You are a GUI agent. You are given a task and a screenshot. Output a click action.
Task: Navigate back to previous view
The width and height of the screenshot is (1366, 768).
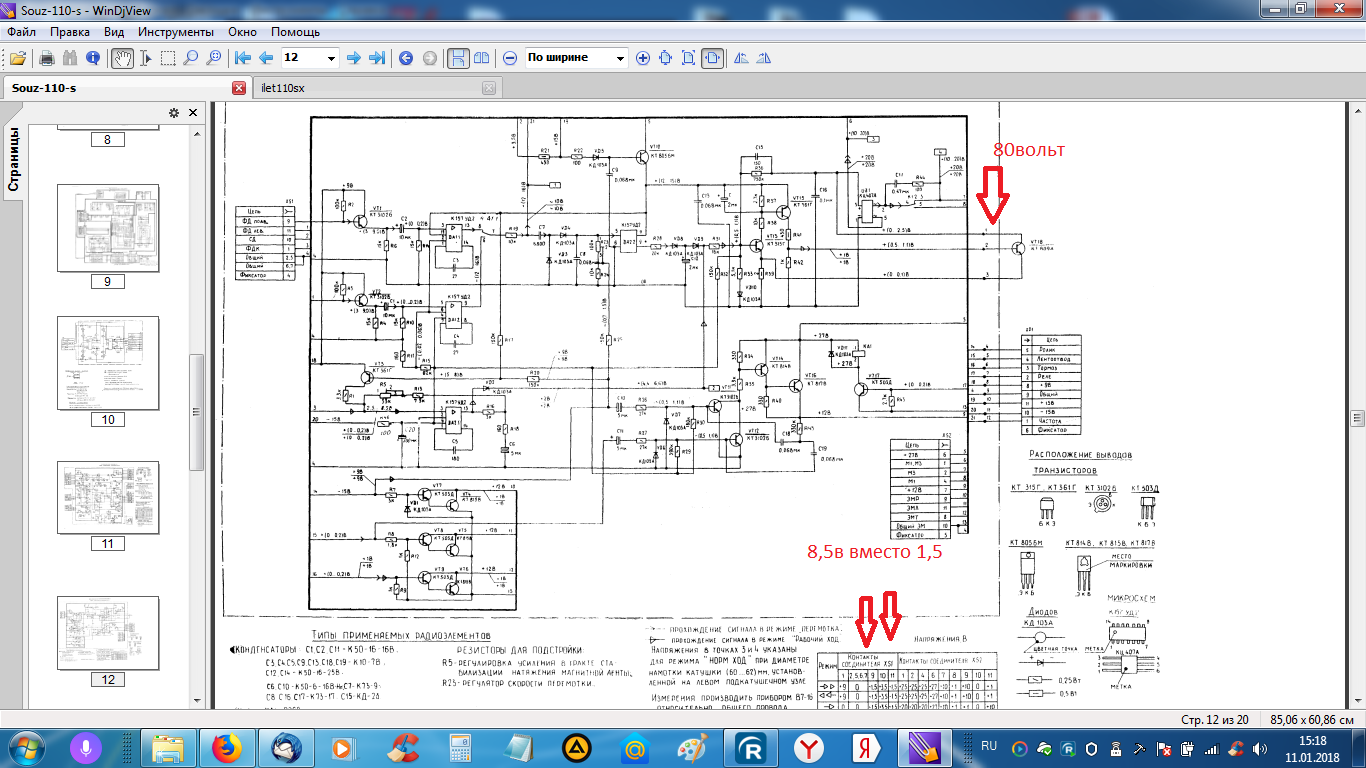406,58
